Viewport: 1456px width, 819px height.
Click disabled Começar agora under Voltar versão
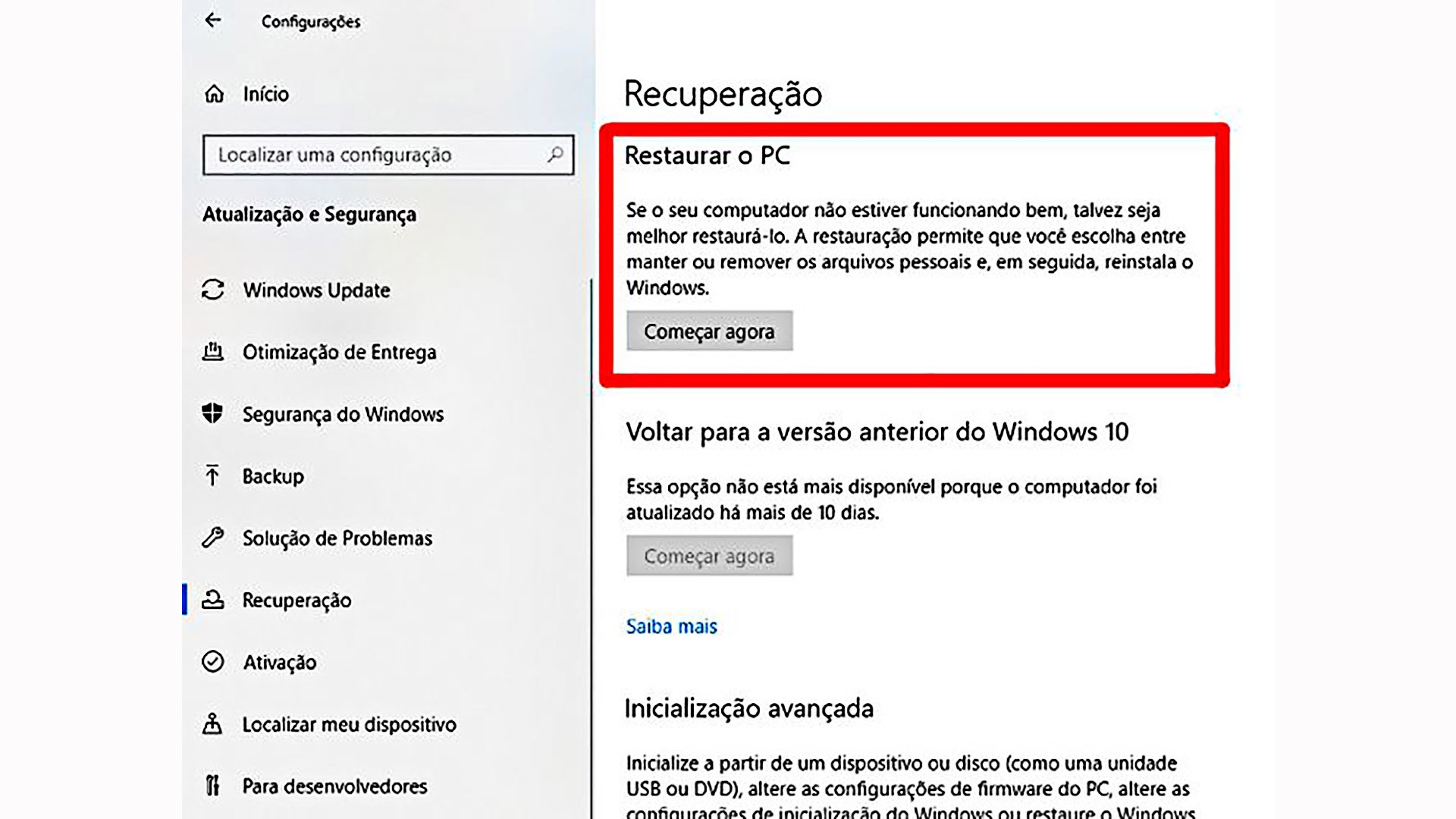tap(710, 556)
